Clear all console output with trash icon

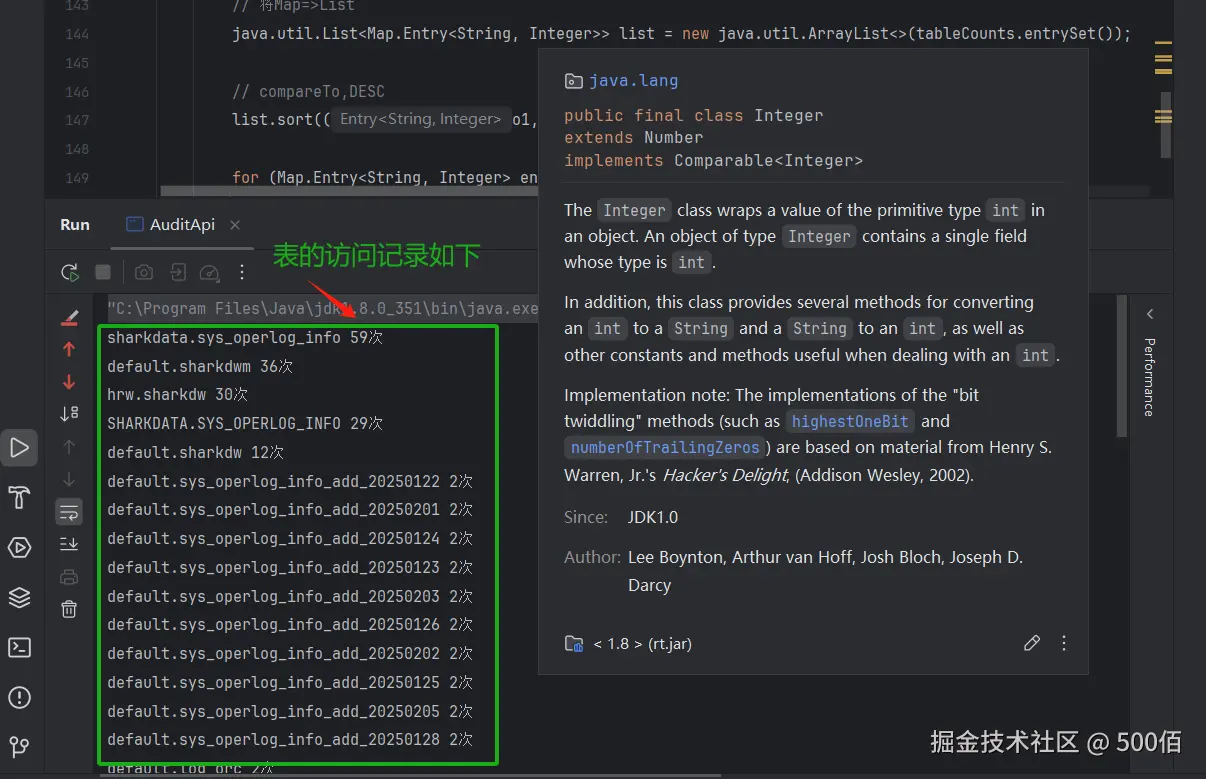(69, 609)
